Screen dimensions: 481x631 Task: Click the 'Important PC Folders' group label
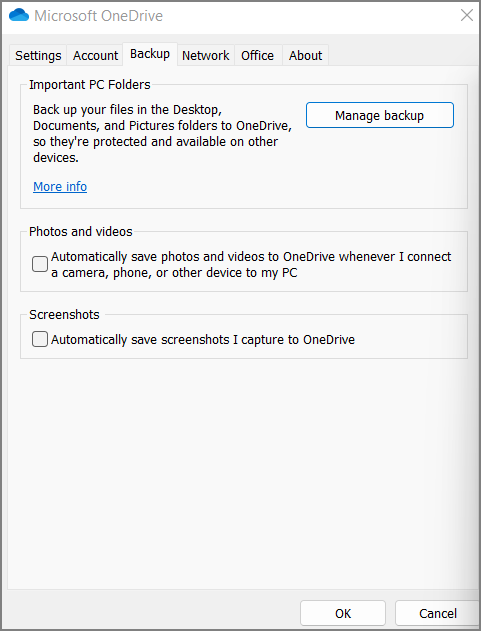[90, 85]
